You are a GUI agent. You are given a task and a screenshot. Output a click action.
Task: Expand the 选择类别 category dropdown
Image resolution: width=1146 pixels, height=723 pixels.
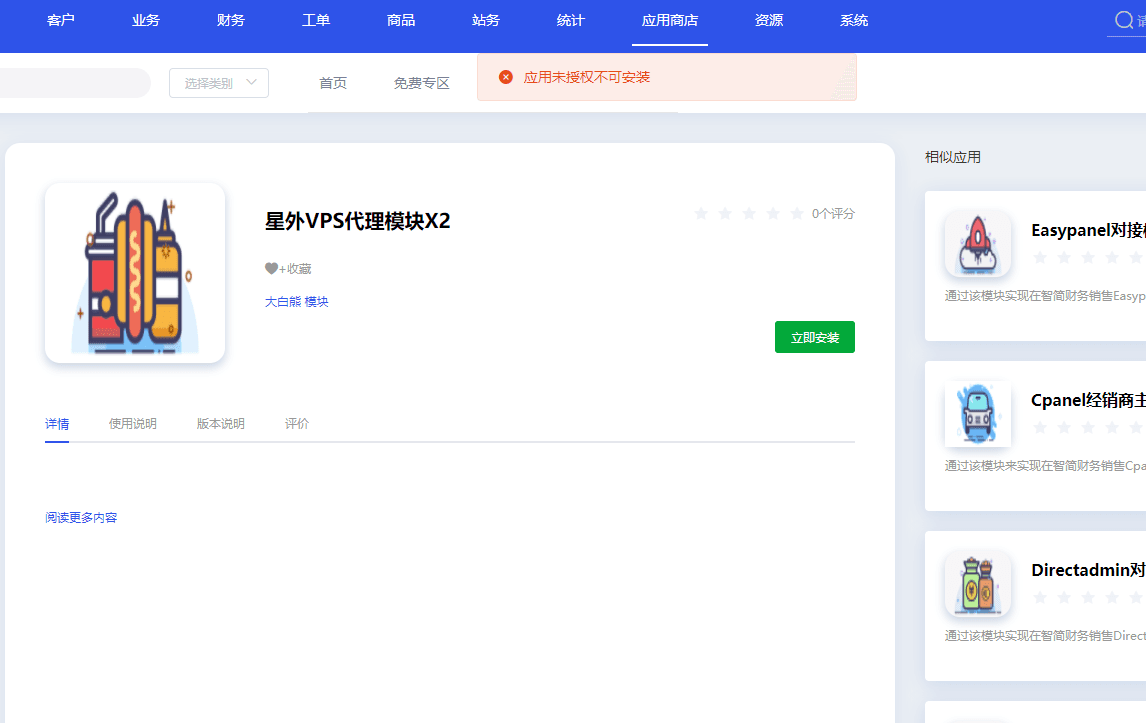[219, 83]
